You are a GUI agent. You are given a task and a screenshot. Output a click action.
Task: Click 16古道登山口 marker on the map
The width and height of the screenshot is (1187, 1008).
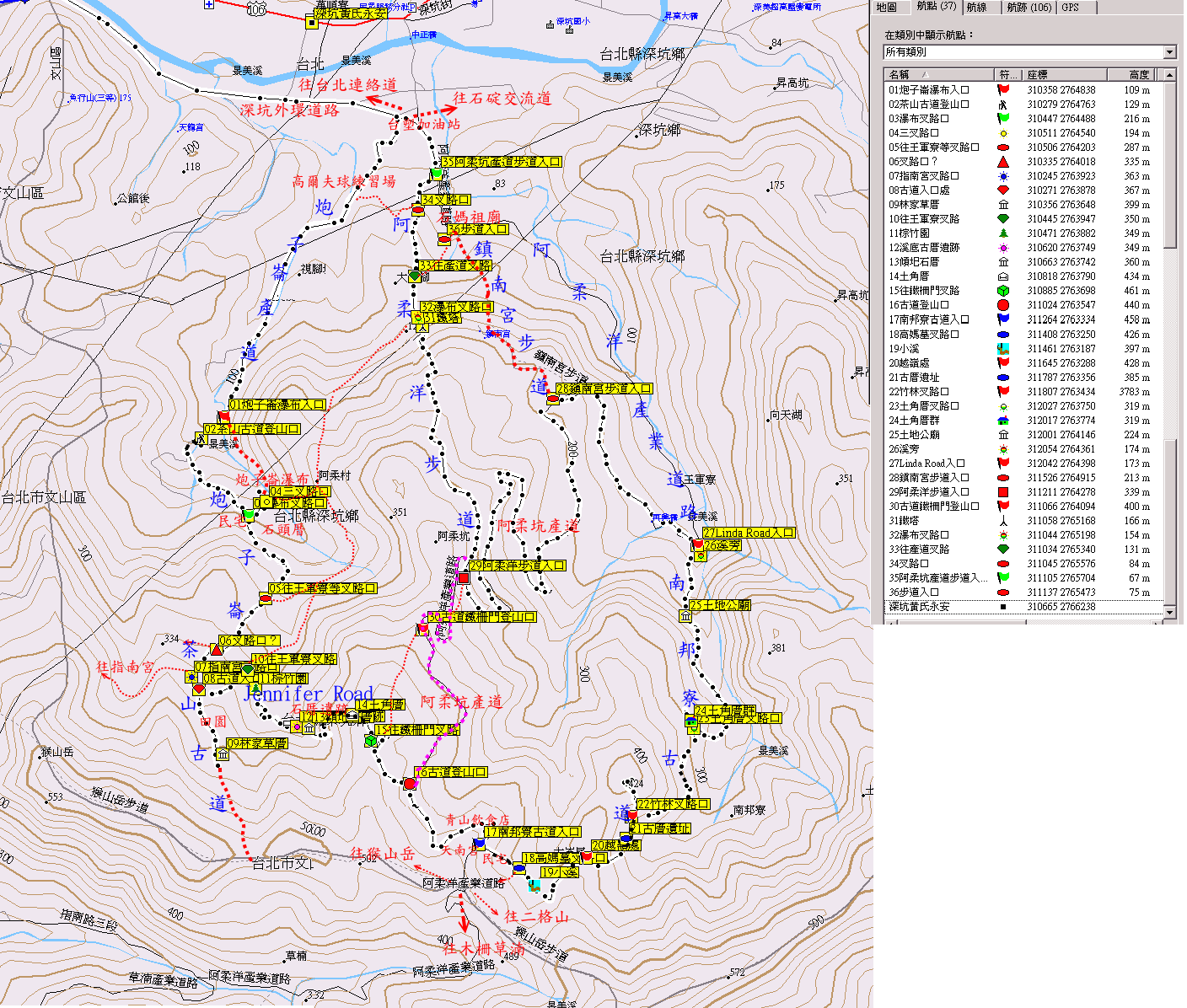[x=410, y=784]
